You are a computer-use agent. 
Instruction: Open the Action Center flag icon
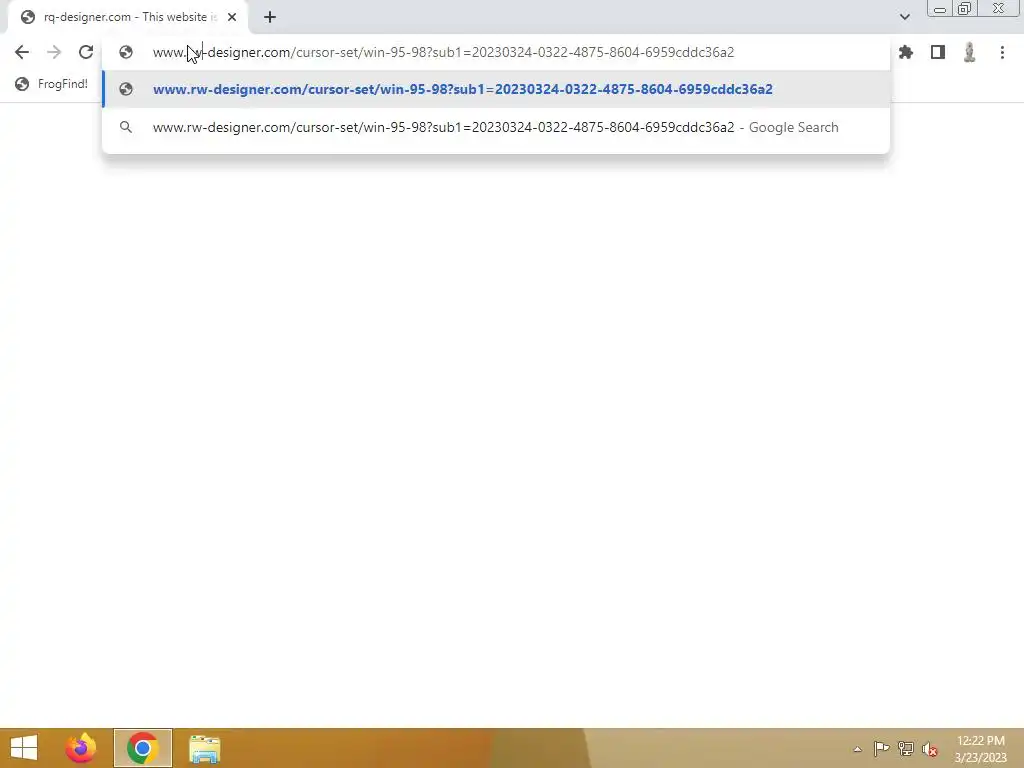881,749
